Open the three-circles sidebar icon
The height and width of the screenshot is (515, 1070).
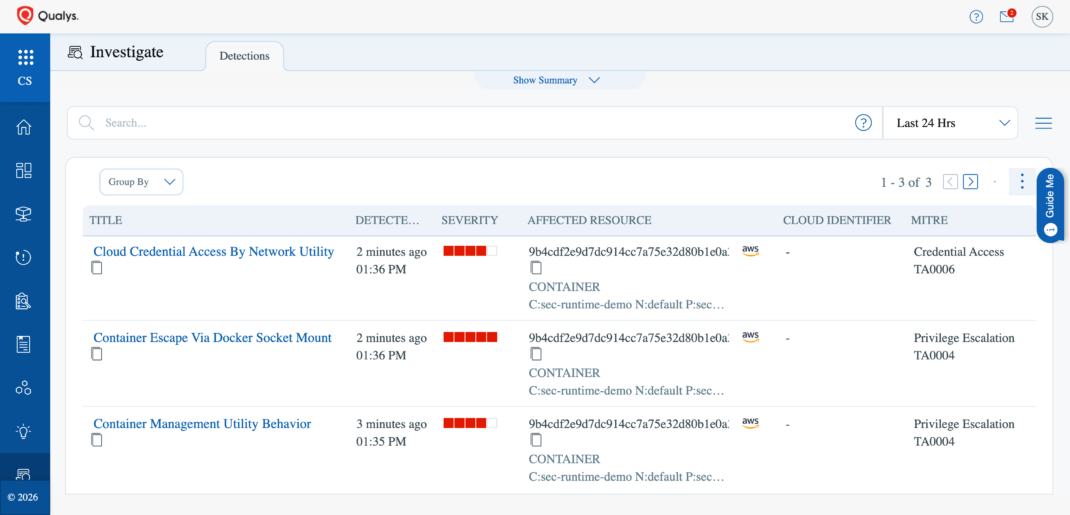(x=24, y=388)
